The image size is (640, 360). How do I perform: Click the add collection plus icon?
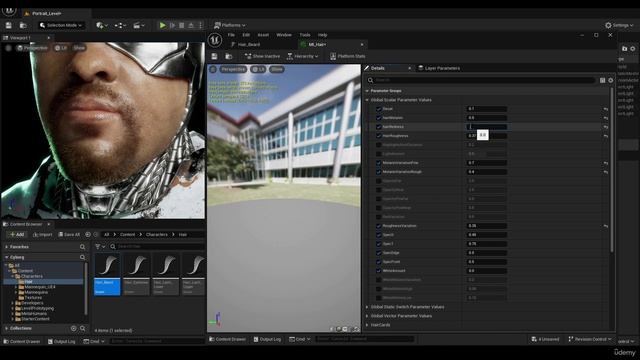[x=73, y=328]
